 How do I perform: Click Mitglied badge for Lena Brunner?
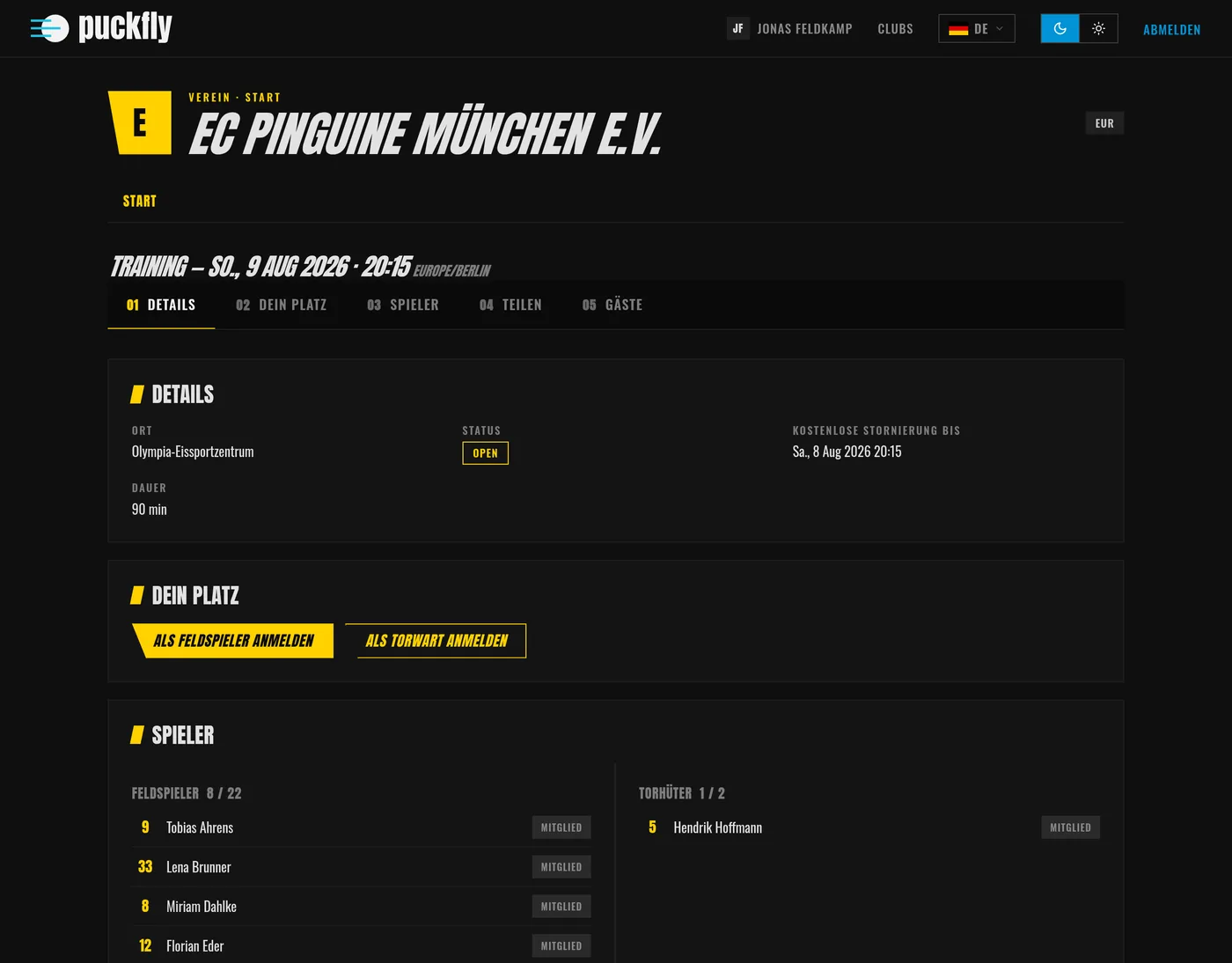[561, 867]
